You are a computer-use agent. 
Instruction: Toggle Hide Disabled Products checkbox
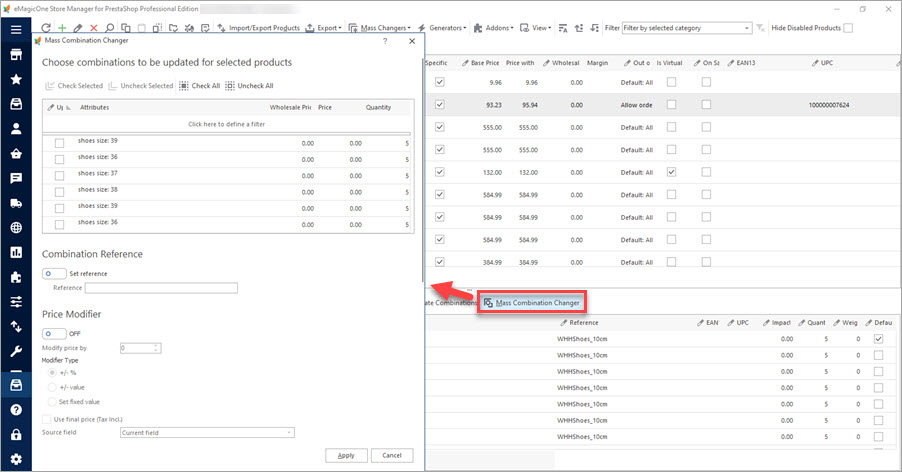tap(848, 28)
